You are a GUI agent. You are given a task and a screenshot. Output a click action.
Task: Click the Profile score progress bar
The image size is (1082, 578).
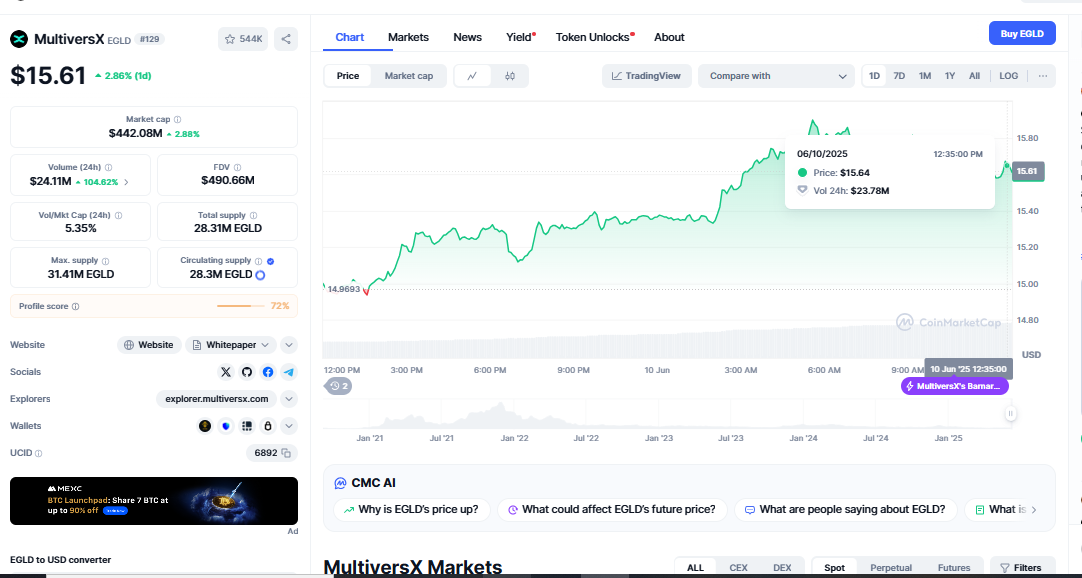pyautogui.click(x=240, y=306)
